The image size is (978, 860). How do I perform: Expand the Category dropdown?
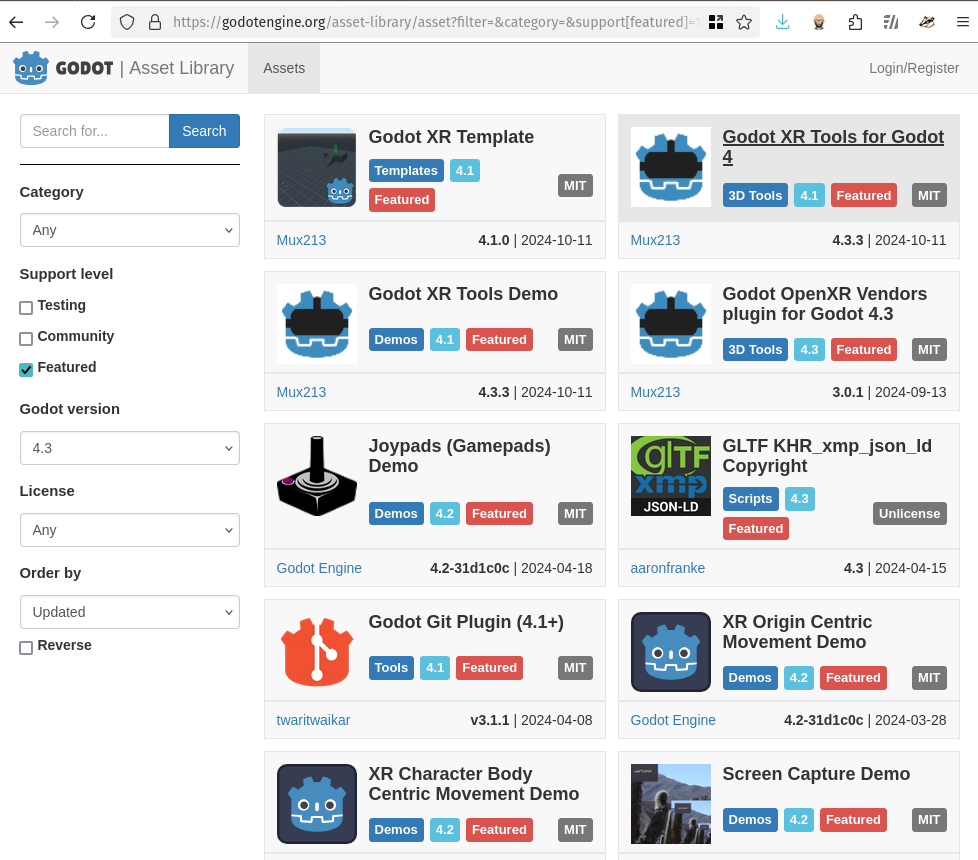click(x=130, y=230)
